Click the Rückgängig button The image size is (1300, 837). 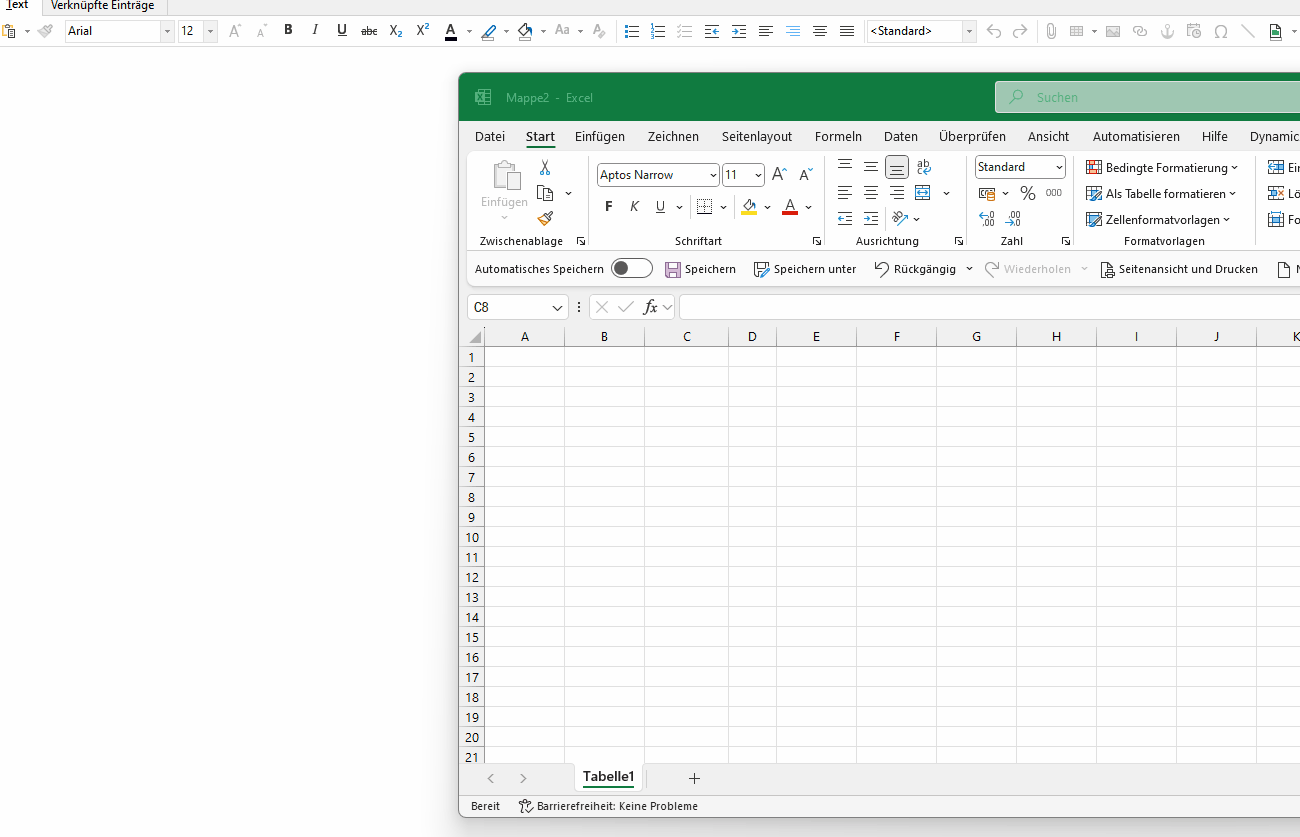pos(915,269)
